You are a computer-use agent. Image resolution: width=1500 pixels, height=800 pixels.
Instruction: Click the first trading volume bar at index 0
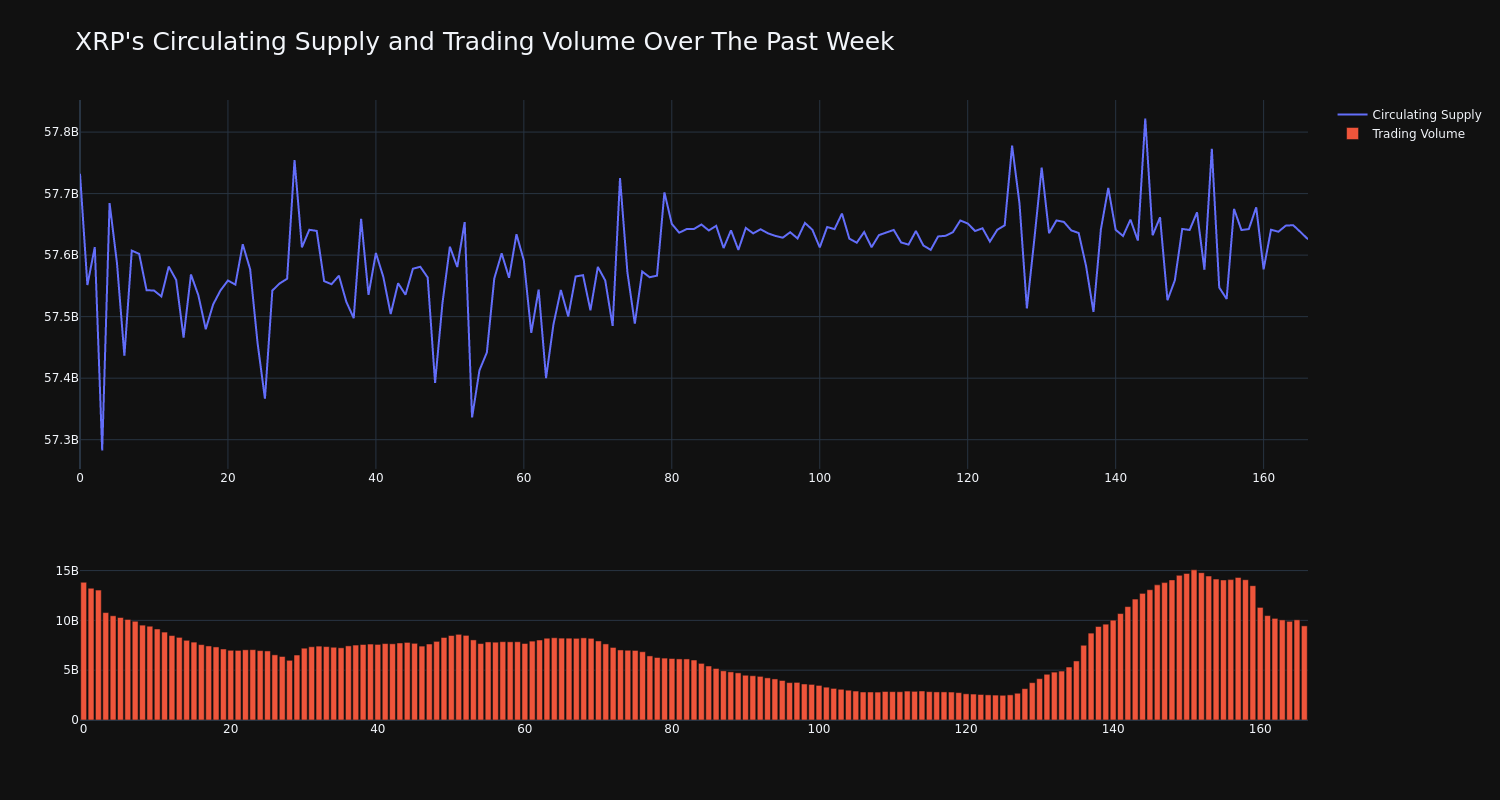(x=83, y=651)
